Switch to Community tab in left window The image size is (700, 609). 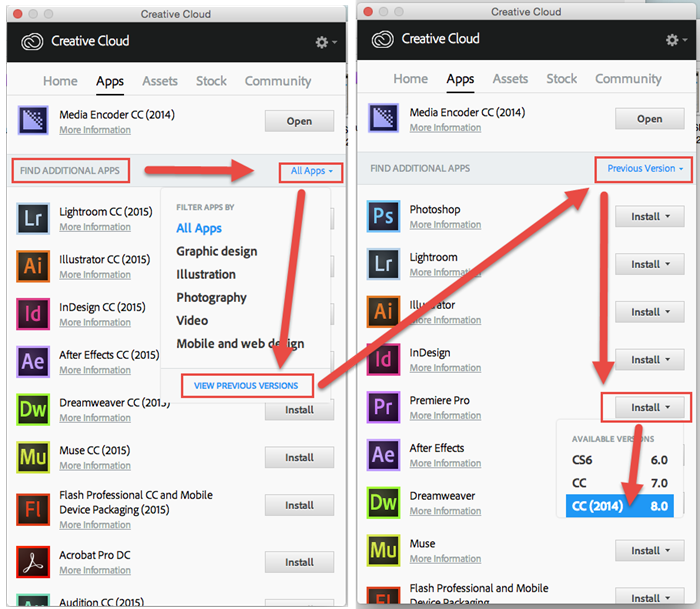click(x=278, y=81)
